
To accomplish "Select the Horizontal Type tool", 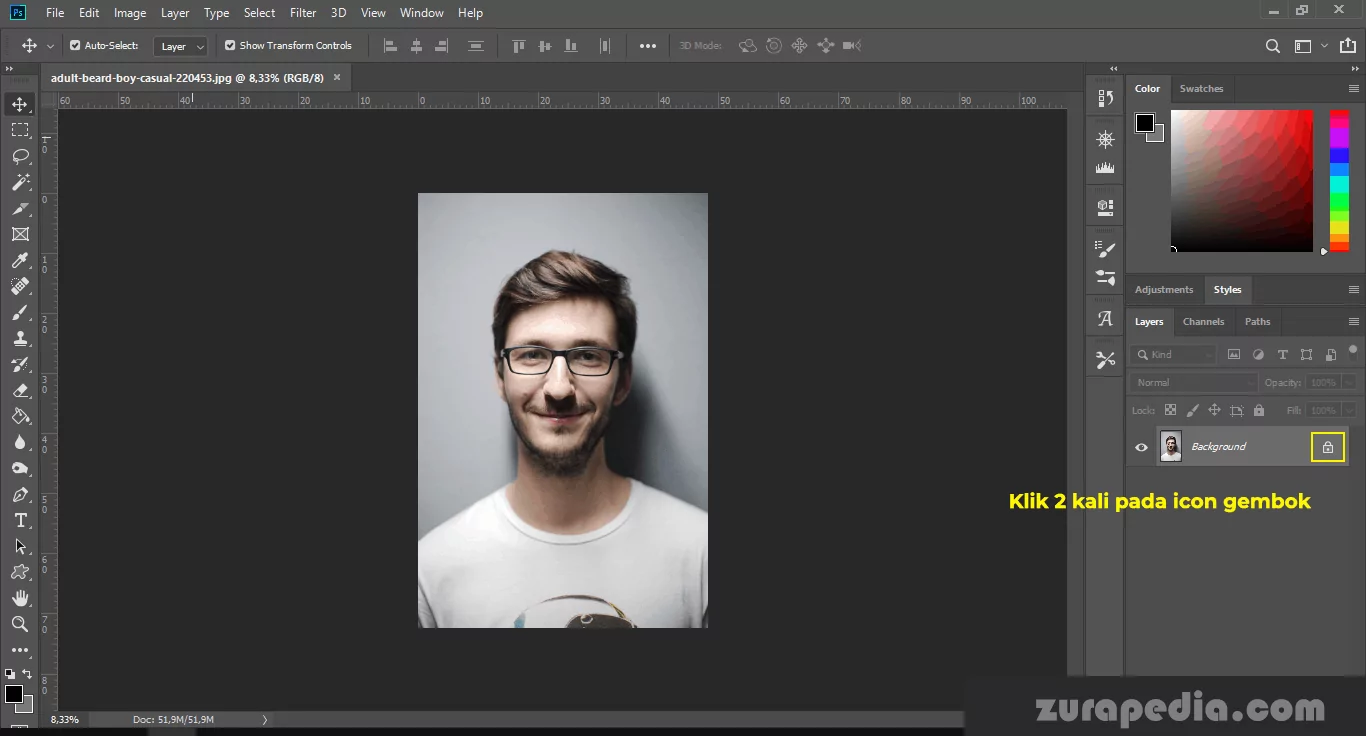I will pos(20,521).
